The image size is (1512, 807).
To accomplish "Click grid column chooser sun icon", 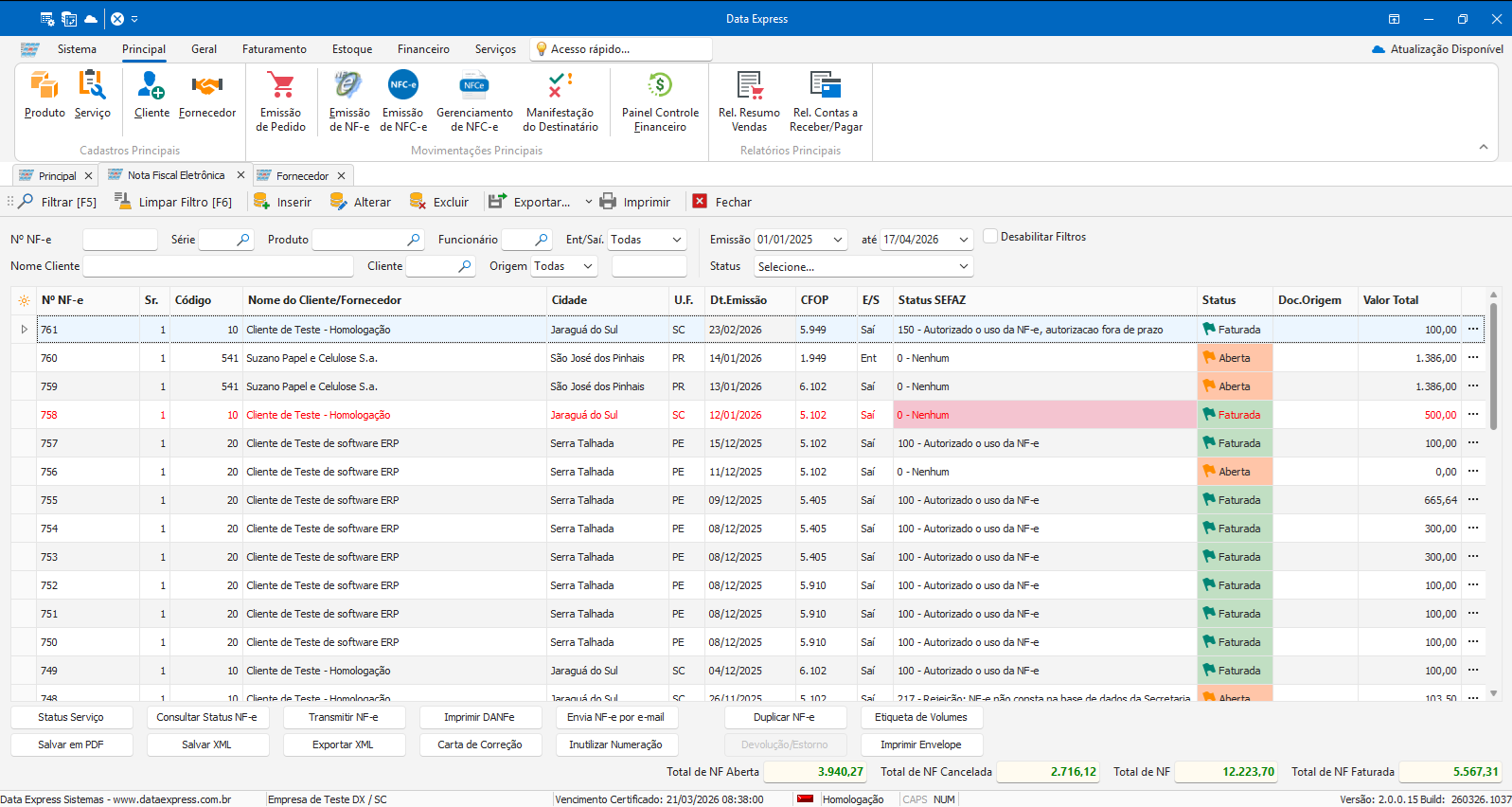I will coord(24,300).
